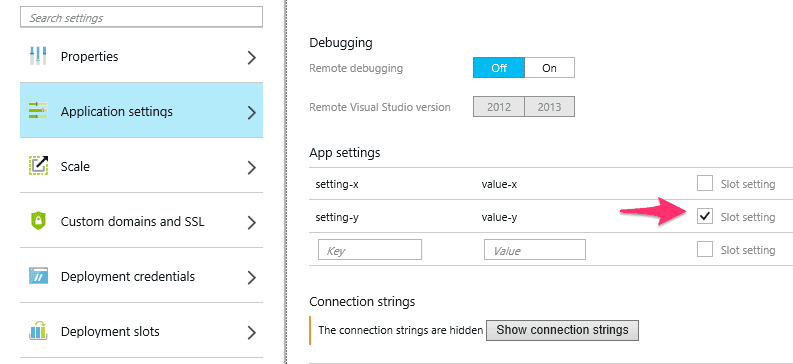793x364 pixels.
Task: Expand the Scale chevron
Action: 251,168
